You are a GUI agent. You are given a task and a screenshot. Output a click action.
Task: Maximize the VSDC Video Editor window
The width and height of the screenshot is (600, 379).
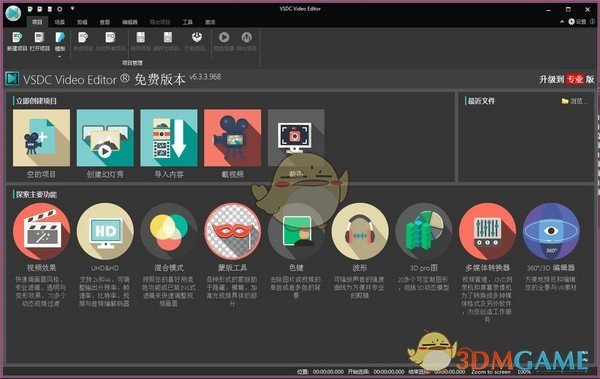click(x=568, y=9)
